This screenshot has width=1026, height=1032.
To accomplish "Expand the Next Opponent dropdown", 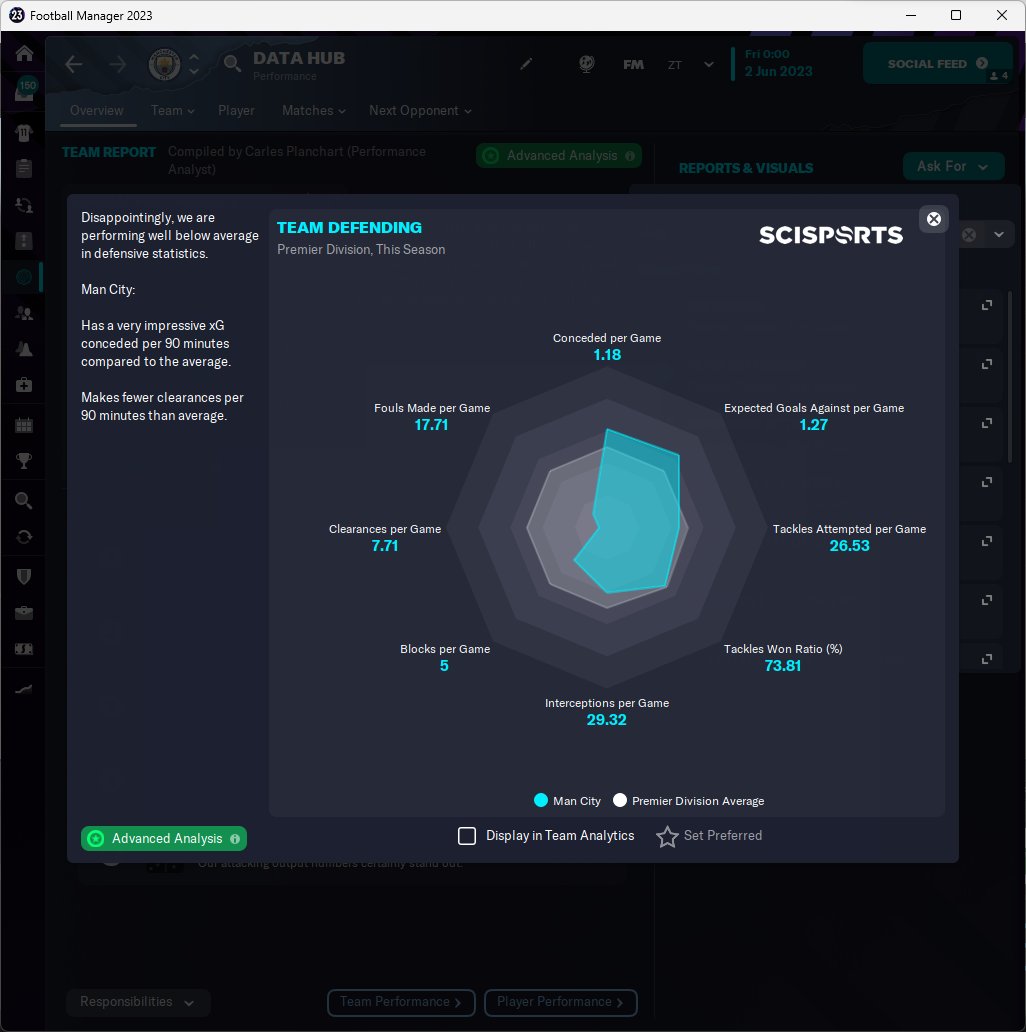I will pos(420,111).
